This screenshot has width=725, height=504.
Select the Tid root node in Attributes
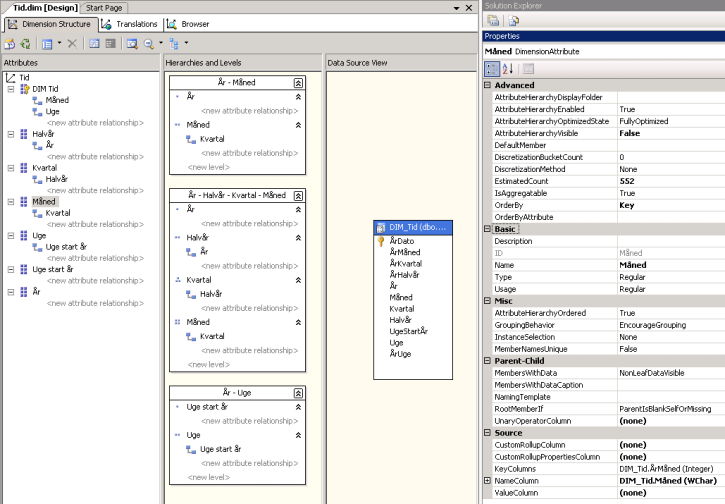pos(24,78)
